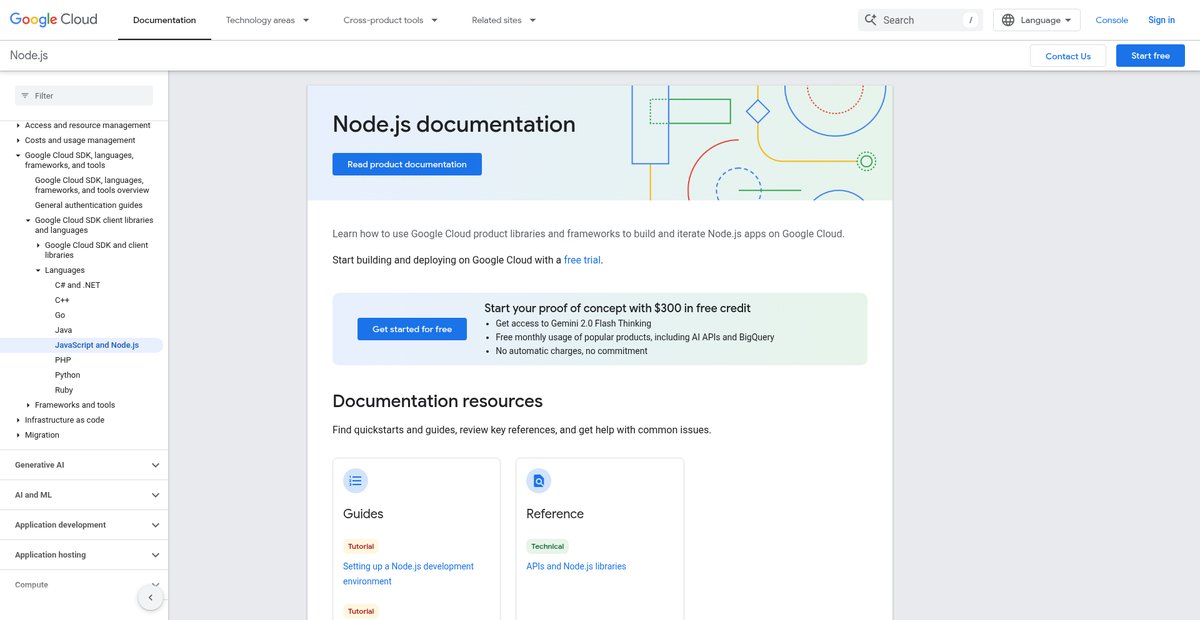This screenshot has height=620, width=1200.
Task: Select Go in the Languages list
Action: click(60, 315)
